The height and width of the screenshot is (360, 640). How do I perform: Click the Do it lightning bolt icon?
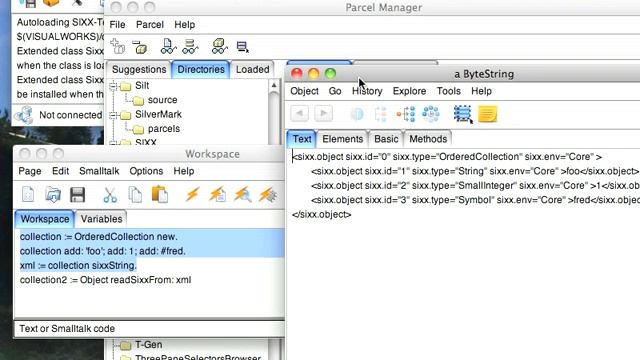pos(192,194)
